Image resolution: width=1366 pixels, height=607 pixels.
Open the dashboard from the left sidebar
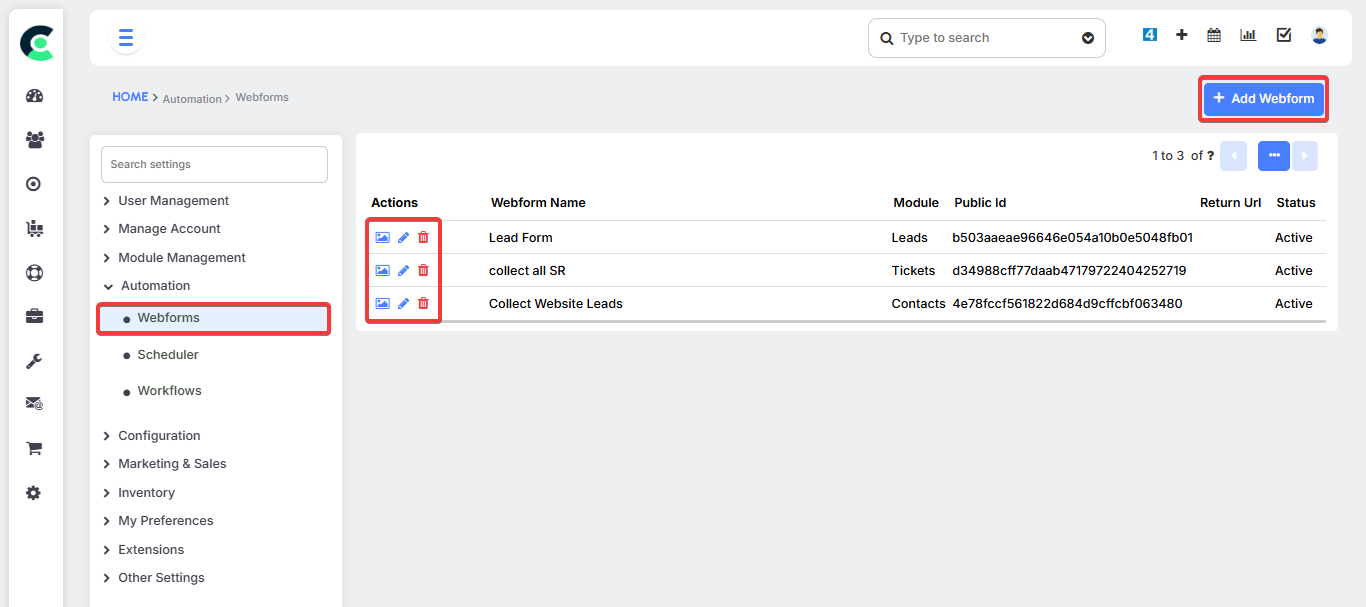(34, 96)
